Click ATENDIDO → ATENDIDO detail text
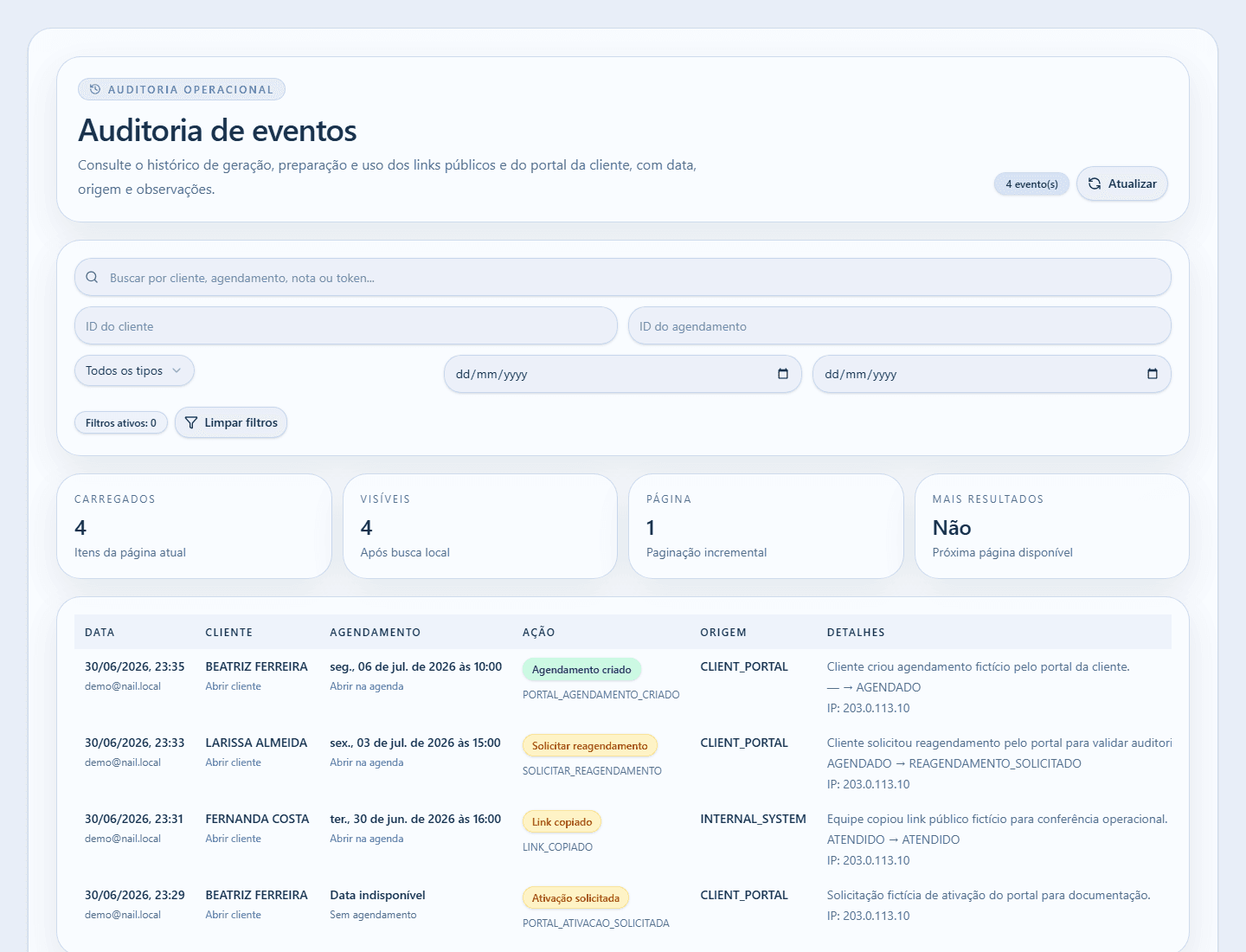The height and width of the screenshot is (952, 1246). coord(893,839)
